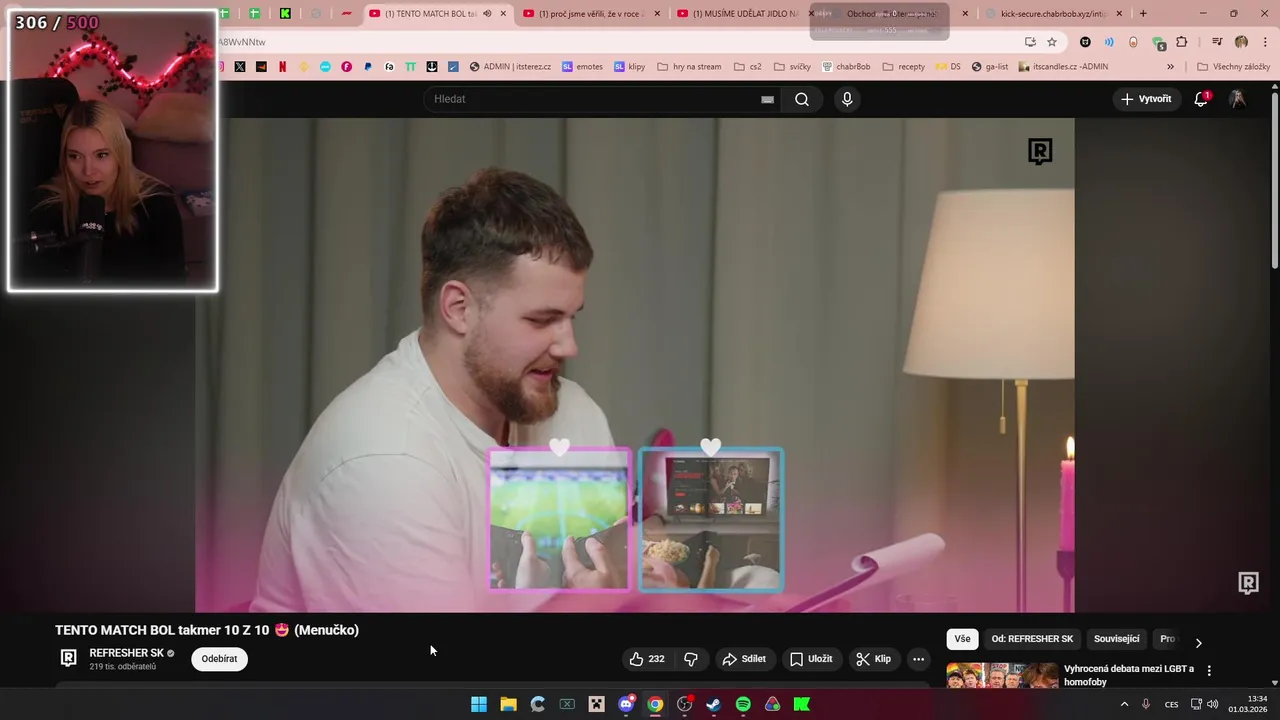Select the Vše filter chip
Image resolution: width=1280 pixels, height=720 pixels.
[962, 639]
